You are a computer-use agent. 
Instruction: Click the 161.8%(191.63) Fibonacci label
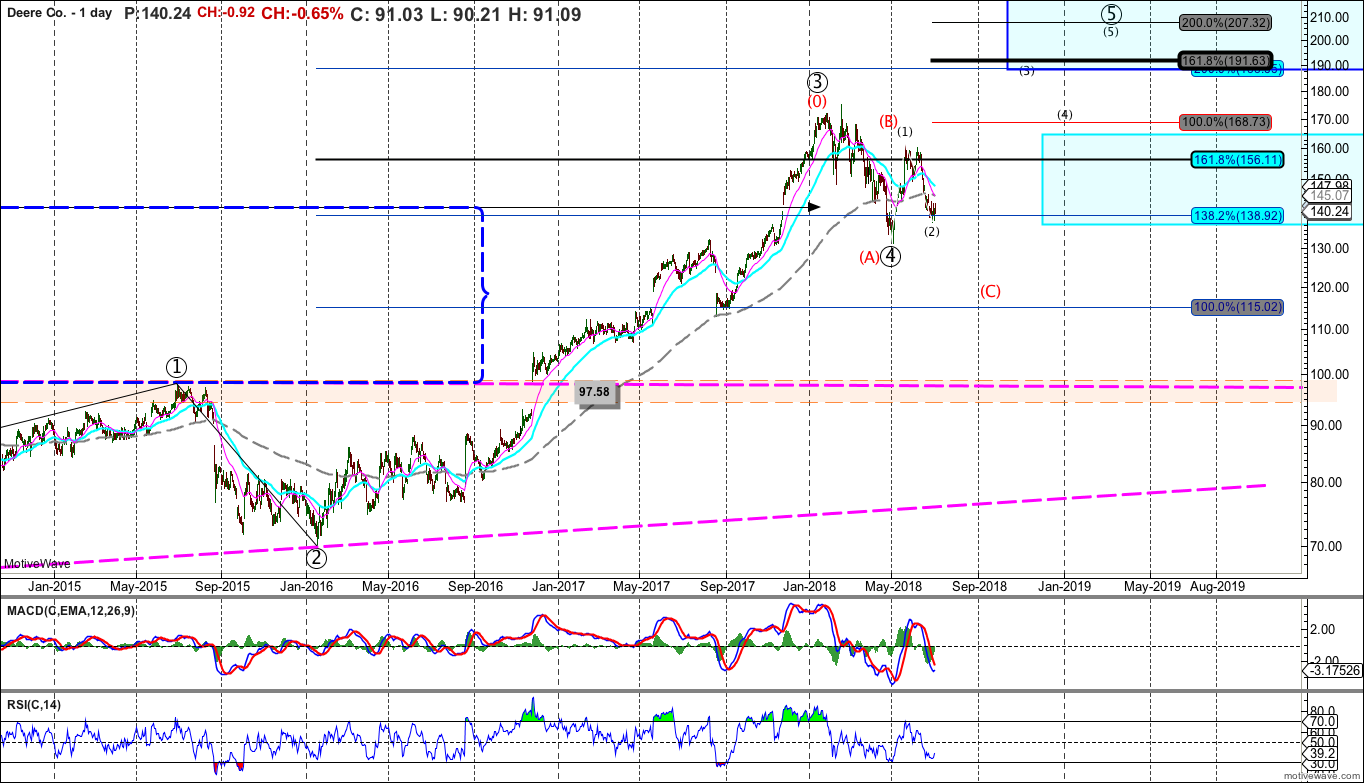[x=1225, y=60]
